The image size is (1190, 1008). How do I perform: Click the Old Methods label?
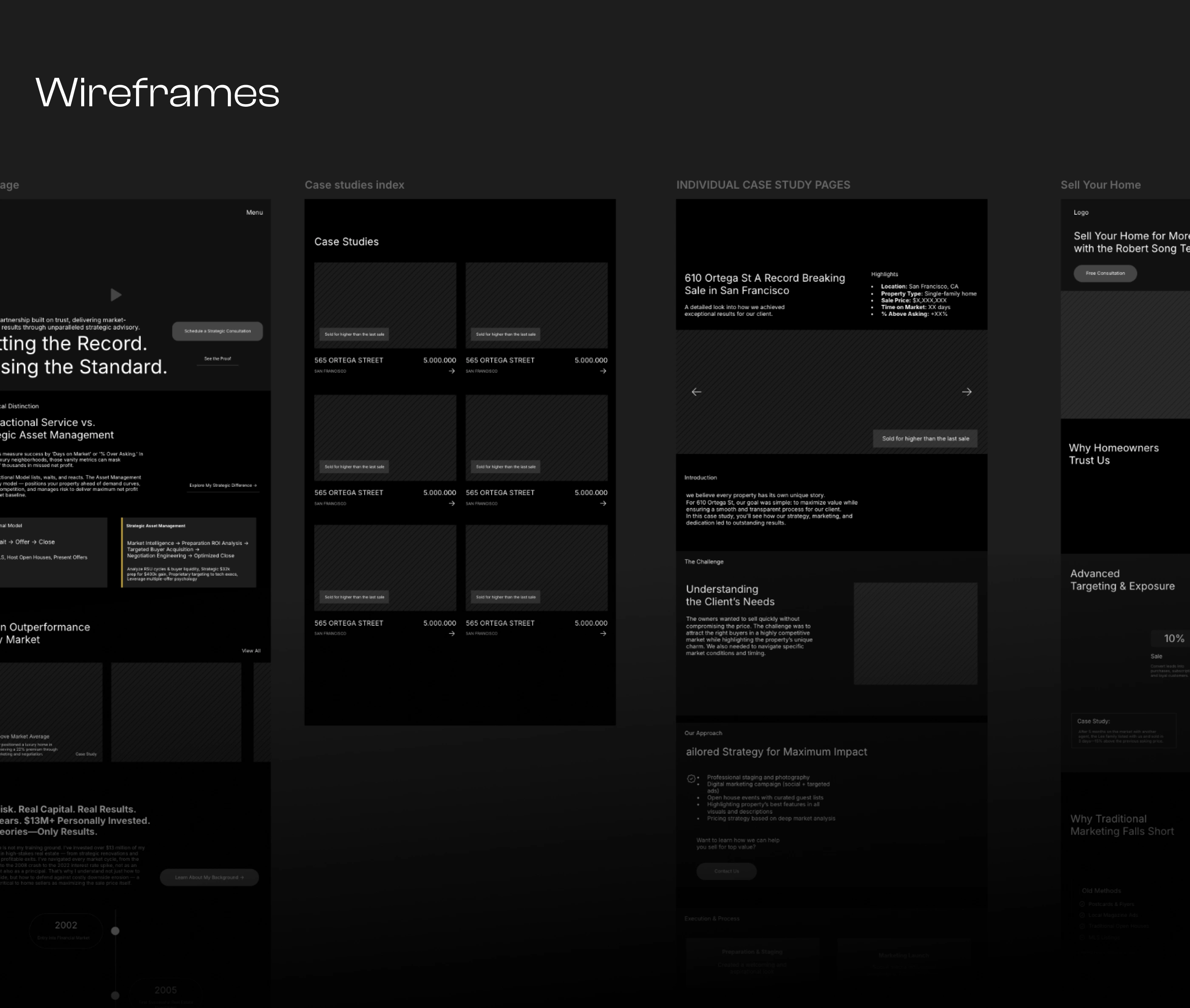point(1102,891)
